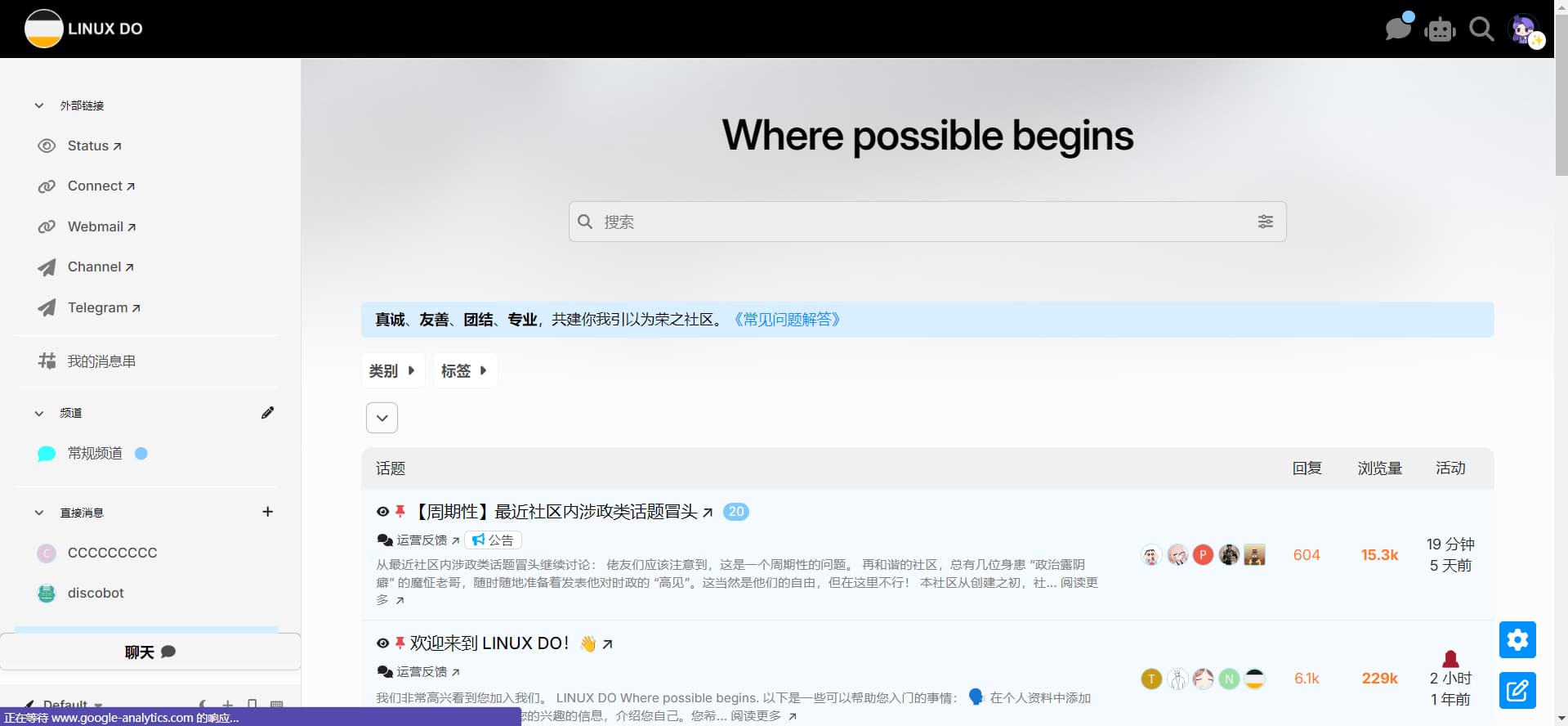Viewport: 1568px width, 726px height.
Task: Go to 我的消息串 threads
Action: [101, 361]
